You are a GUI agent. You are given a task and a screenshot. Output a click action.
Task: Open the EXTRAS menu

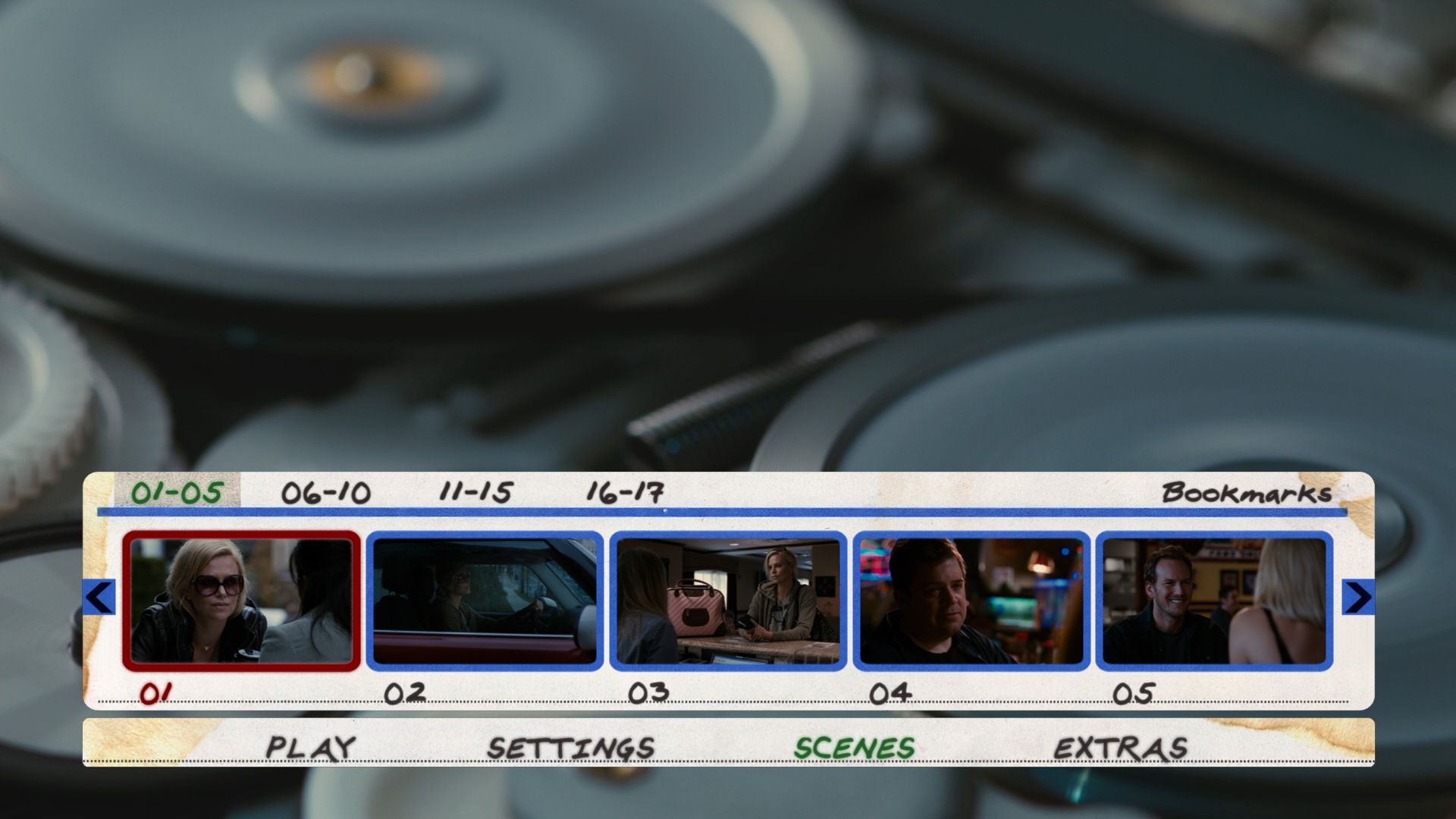pyautogui.click(x=1121, y=748)
